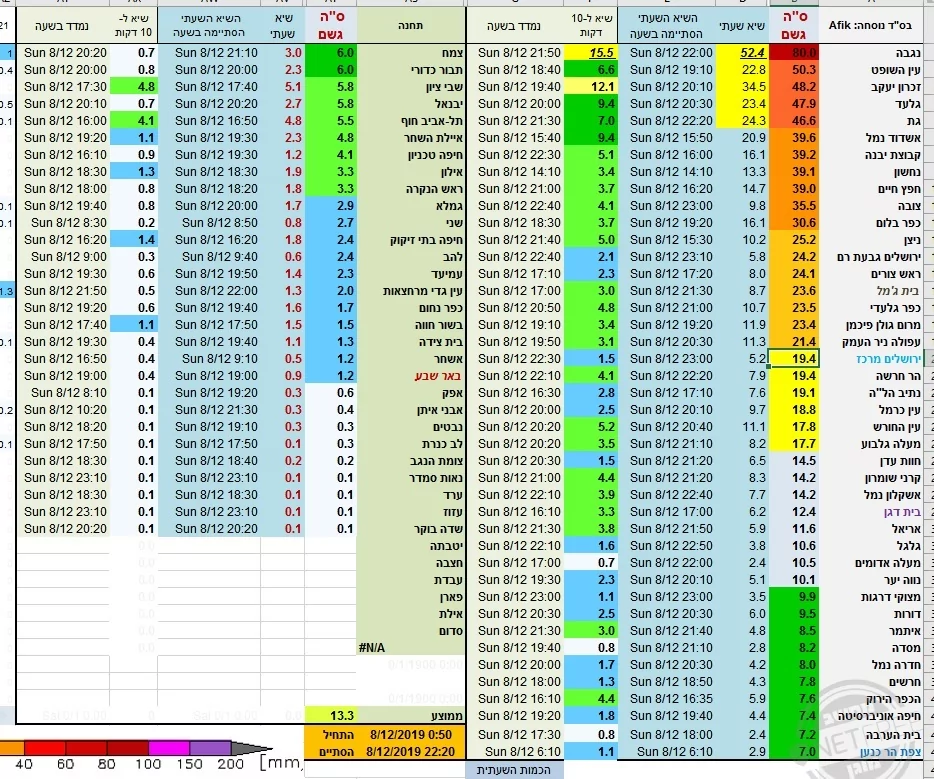This screenshot has width=934, height=779.
Task: Click the תחנה column header
Action: click(x=411, y=20)
